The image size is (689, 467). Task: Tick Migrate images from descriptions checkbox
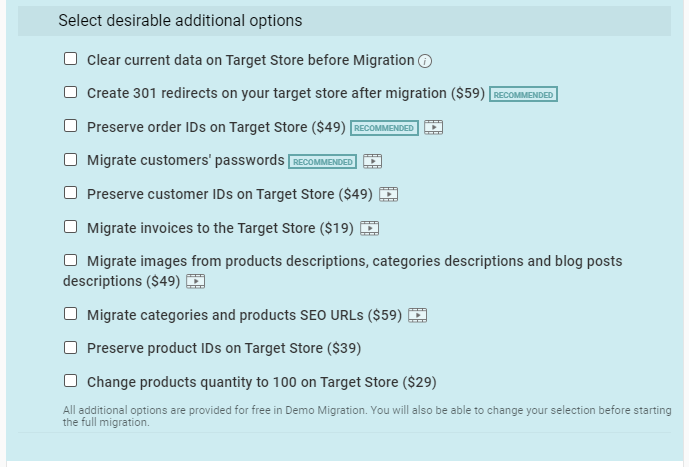pos(70,260)
